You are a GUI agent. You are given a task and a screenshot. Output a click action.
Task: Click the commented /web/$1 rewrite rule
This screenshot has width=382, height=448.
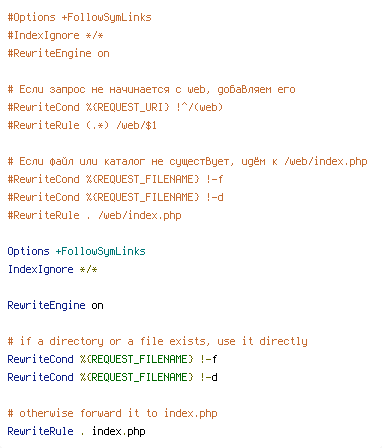(82, 125)
